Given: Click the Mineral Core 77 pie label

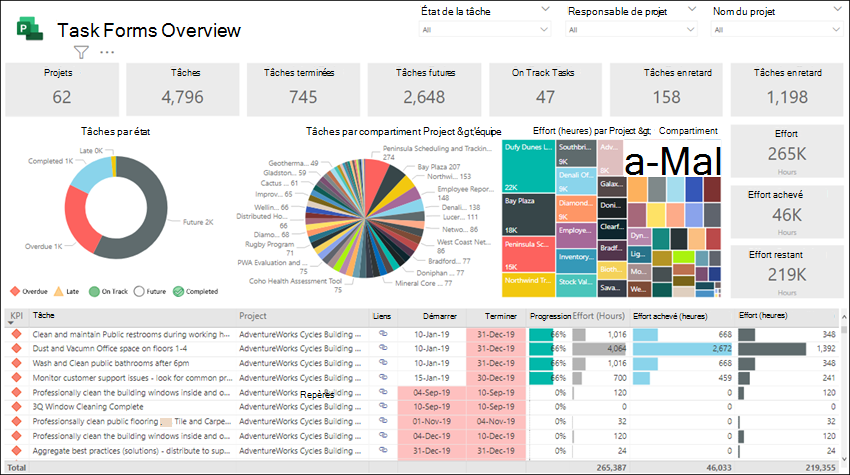Looking at the screenshot, I should (x=423, y=283).
